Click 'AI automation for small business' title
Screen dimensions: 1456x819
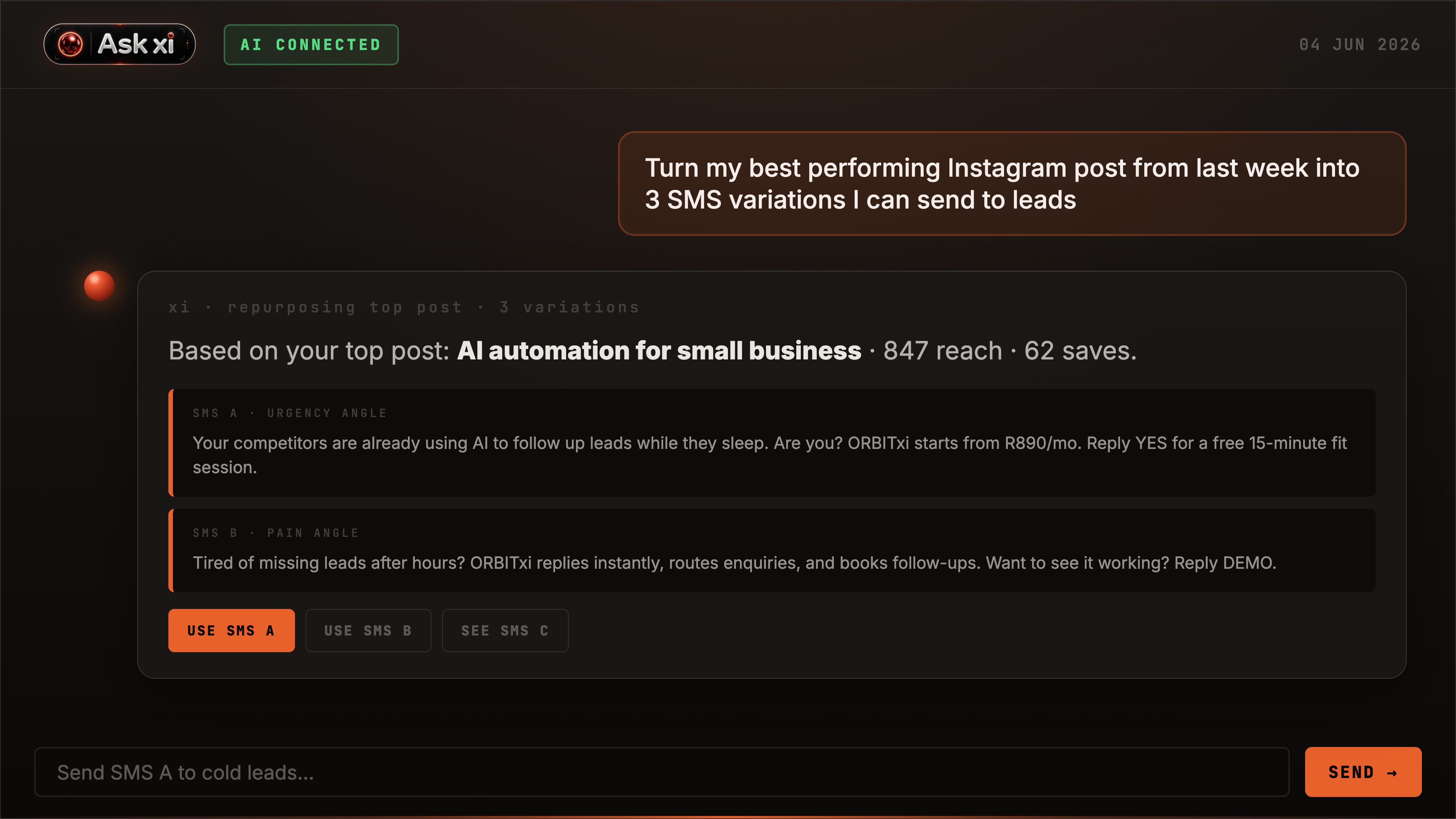pyautogui.click(x=659, y=350)
